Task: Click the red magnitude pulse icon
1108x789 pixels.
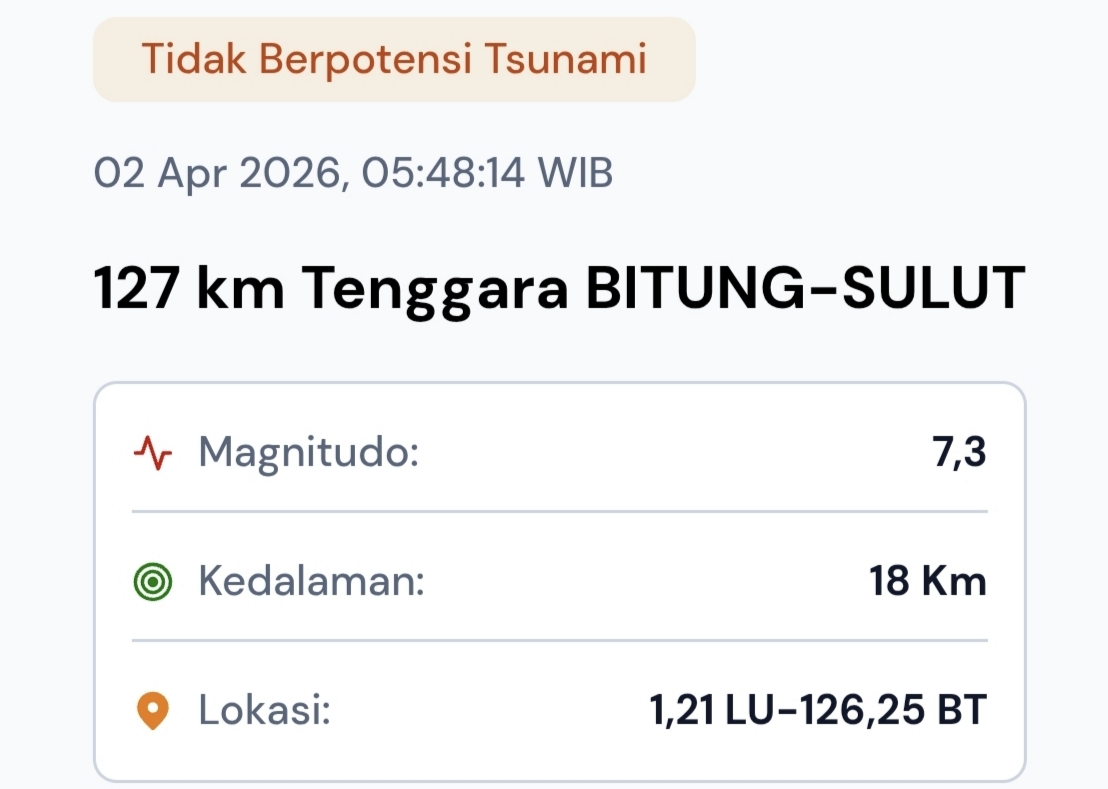Action: pos(152,454)
